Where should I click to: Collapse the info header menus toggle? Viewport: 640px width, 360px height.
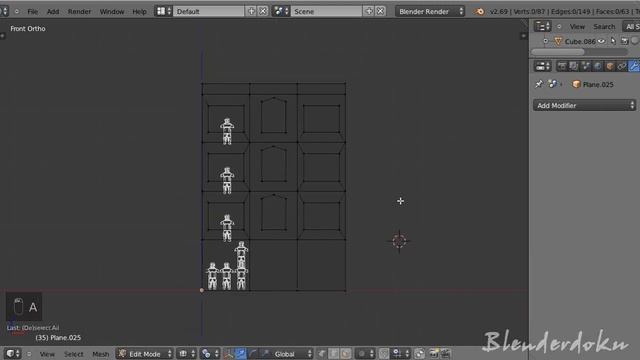(17, 11)
